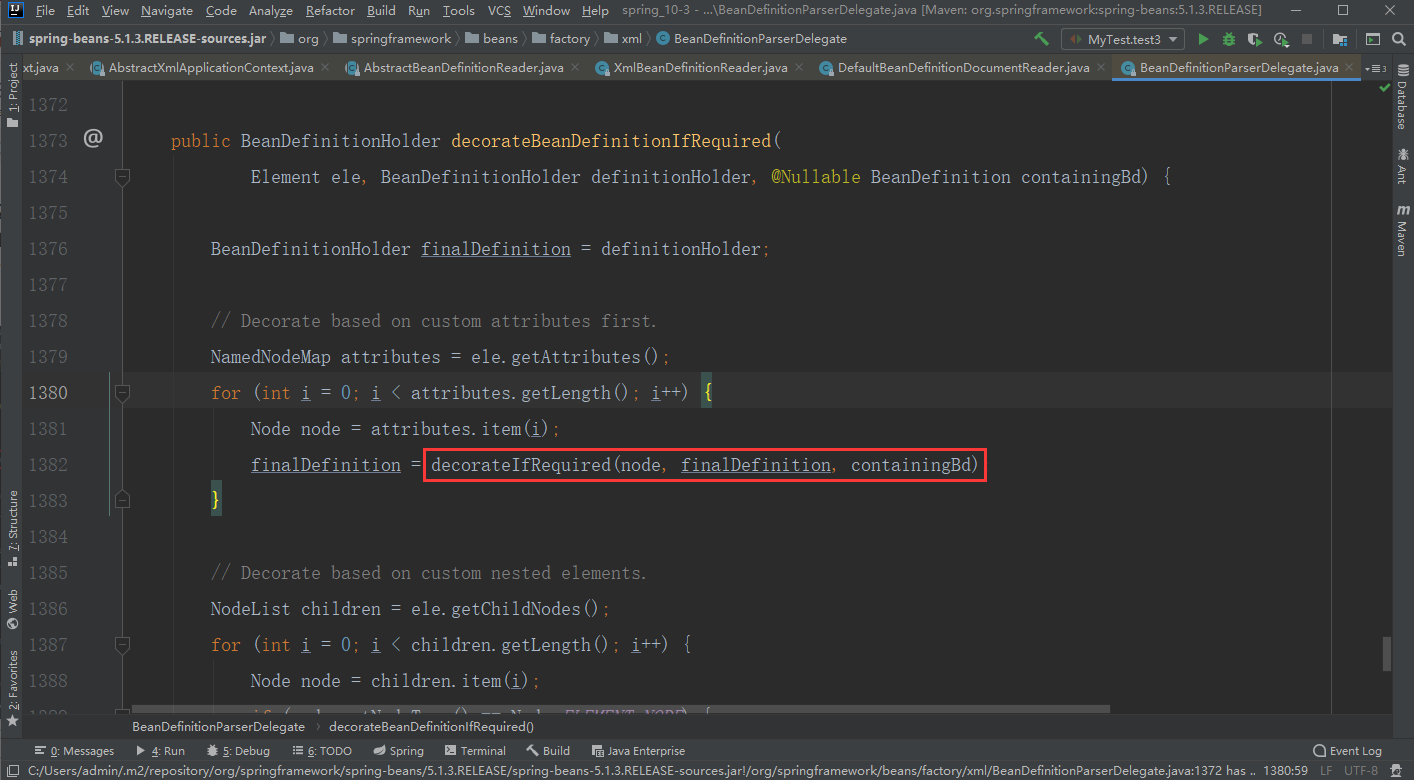
Task: Click the springframework breadcrumb in navigation bar
Action: tap(392, 39)
